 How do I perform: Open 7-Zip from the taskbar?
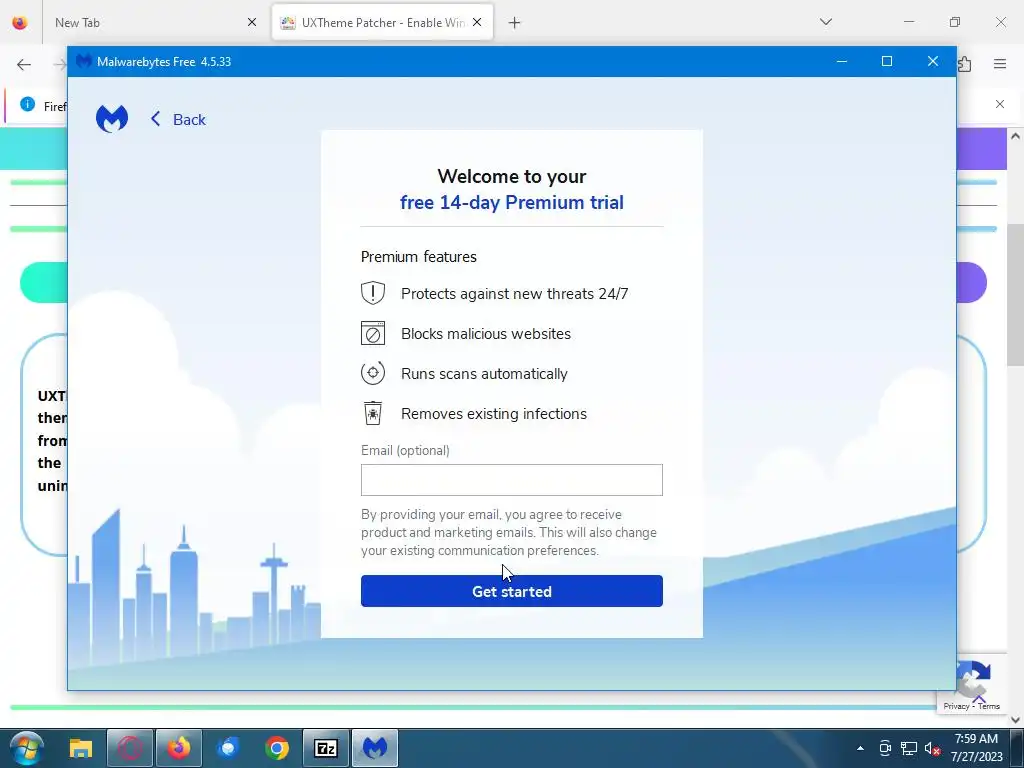(x=326, y=748)
